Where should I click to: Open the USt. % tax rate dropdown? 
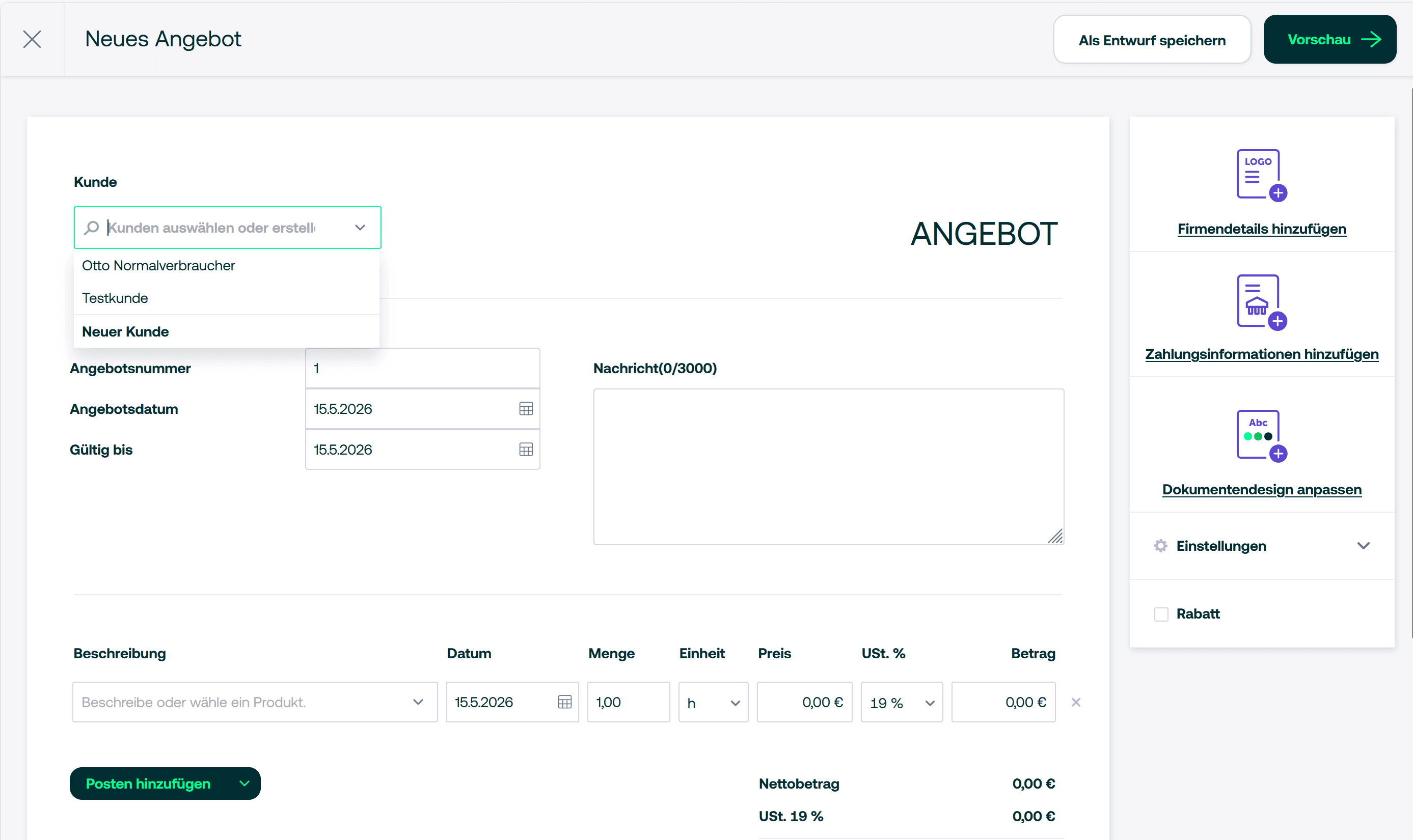(x=902, y=702)
